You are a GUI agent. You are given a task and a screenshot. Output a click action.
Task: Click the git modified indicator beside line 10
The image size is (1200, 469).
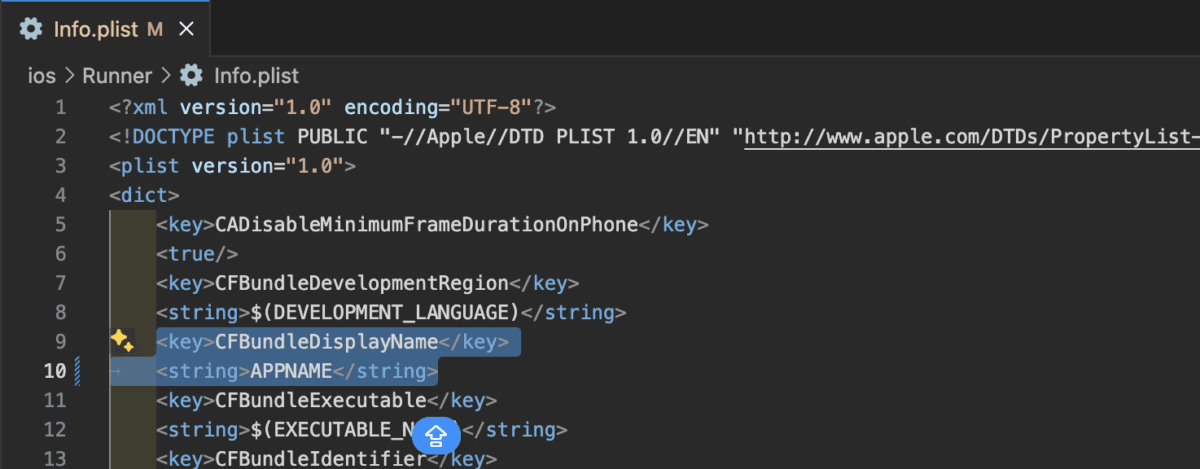pyautogui.click(x=78, y=371)
